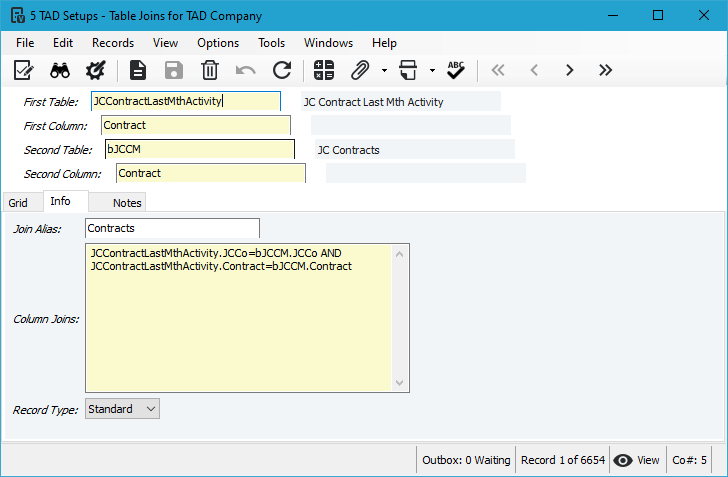The height and width of the screenshot is (477, 728).
Task: Click the Column Joins scrollbar up arrow
Action: pos(399,254)
